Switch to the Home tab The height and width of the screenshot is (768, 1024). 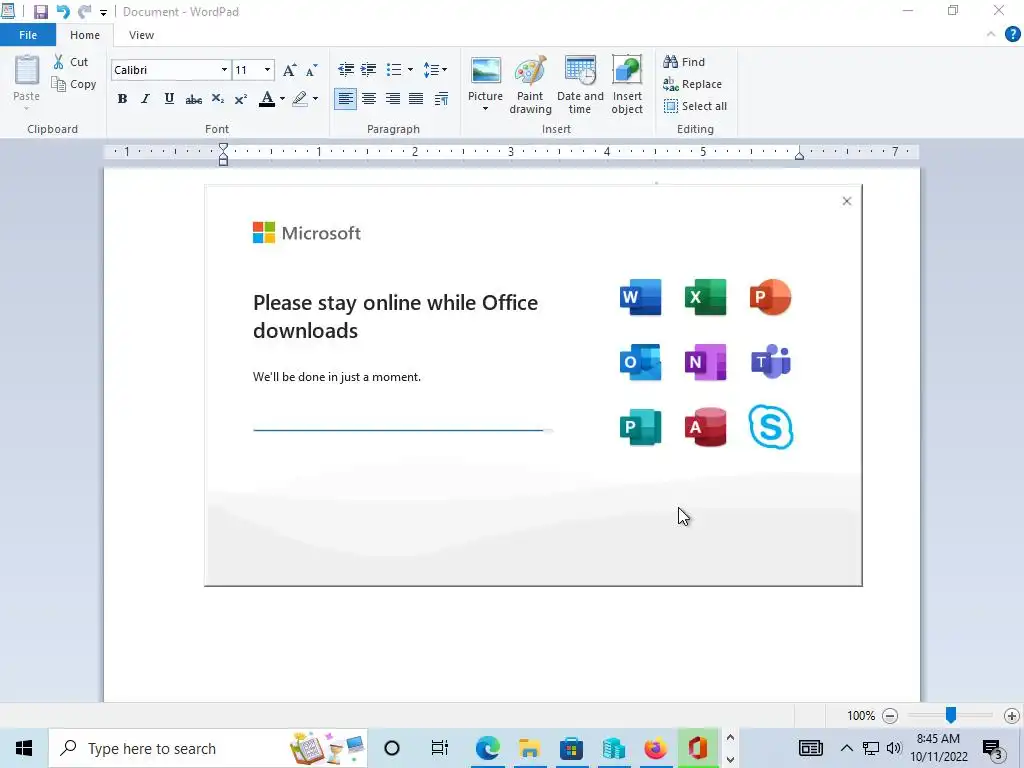tap(85, 35)
